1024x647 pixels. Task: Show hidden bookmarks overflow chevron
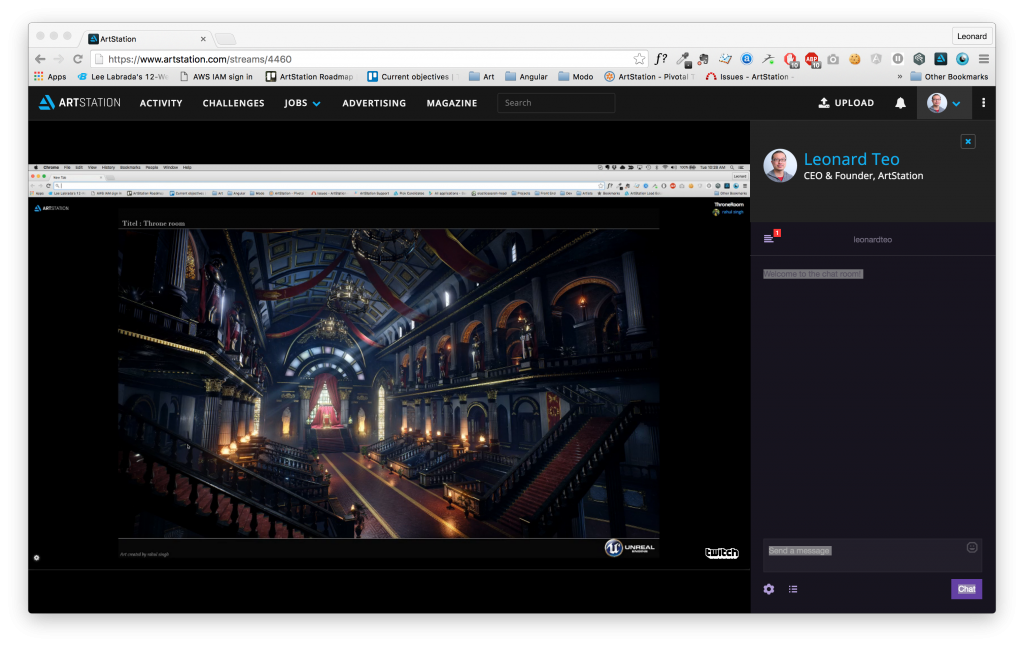pyautogui.click(x=899, y=76)
